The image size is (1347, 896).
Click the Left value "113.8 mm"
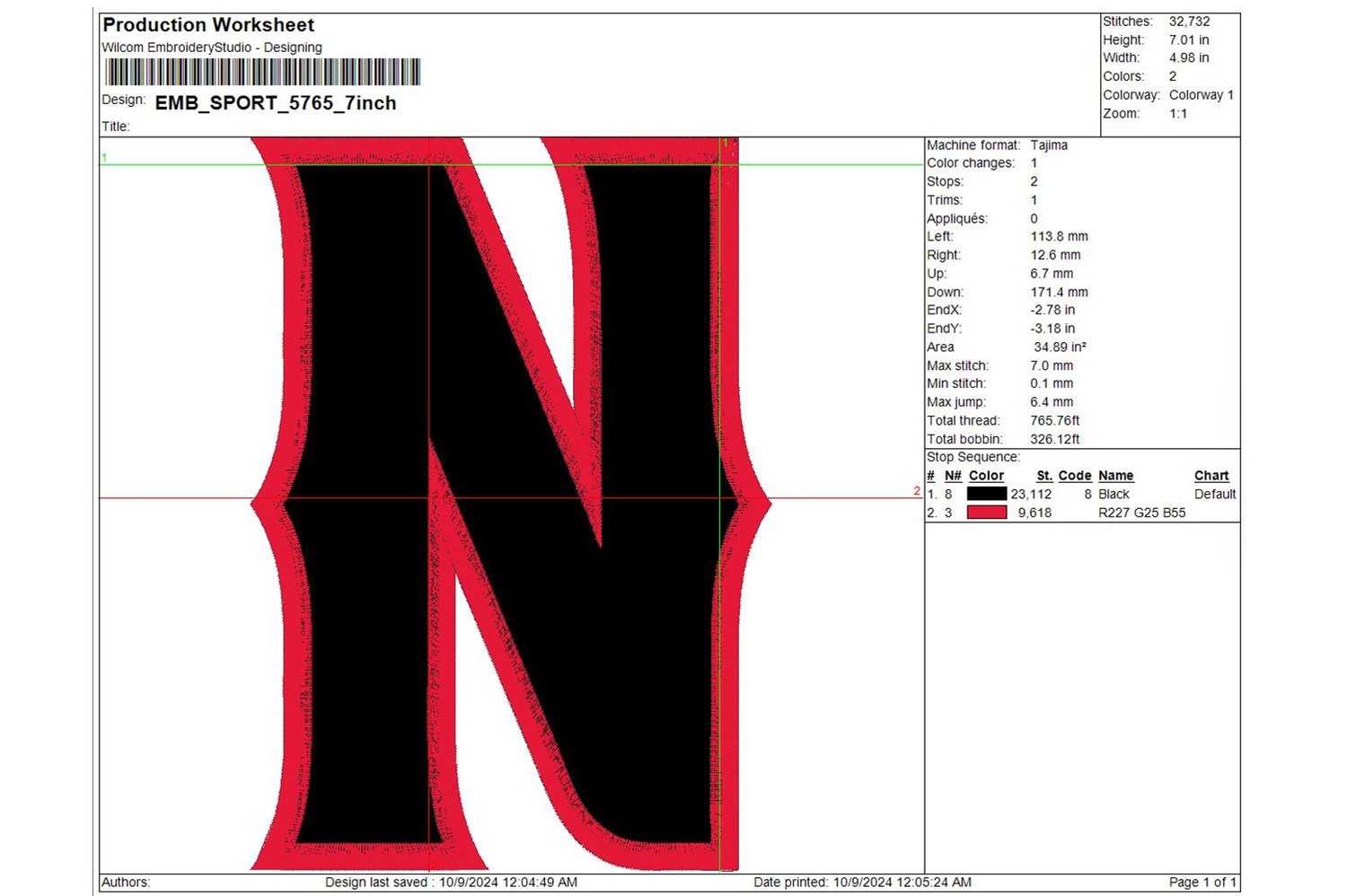click(x=1060, y=236)
